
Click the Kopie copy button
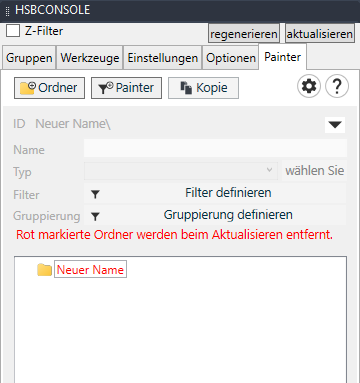tap(203, 88)
